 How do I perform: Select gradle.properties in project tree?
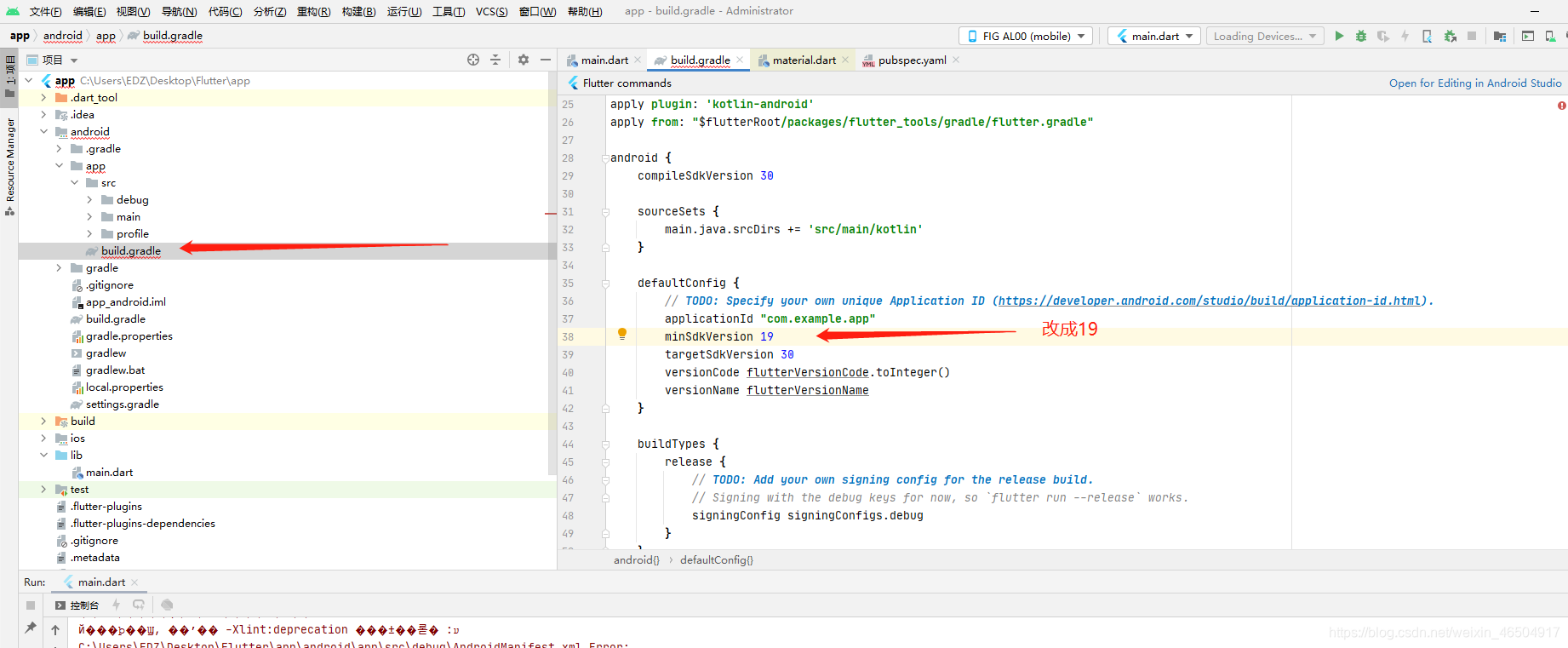[x=129, y=336]
